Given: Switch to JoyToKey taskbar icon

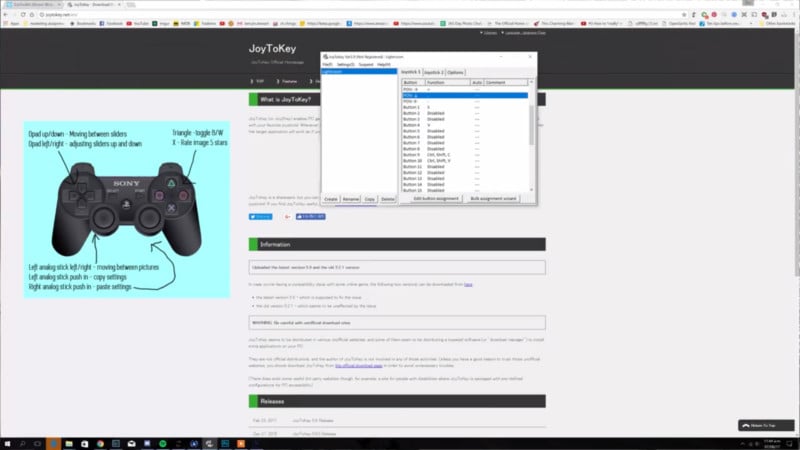Looking at the screenshot, I should pos(209,444).
